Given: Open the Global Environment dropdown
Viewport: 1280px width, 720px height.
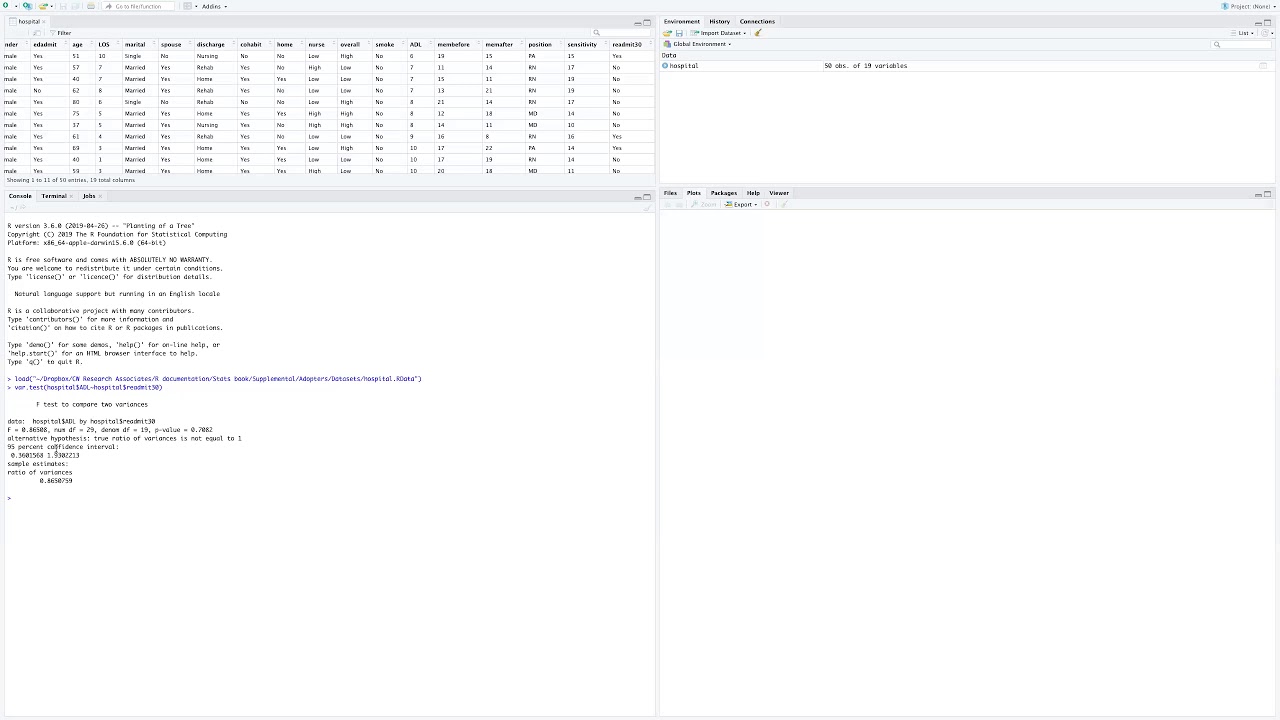Looking at the screenshot, I should [697, 44].
